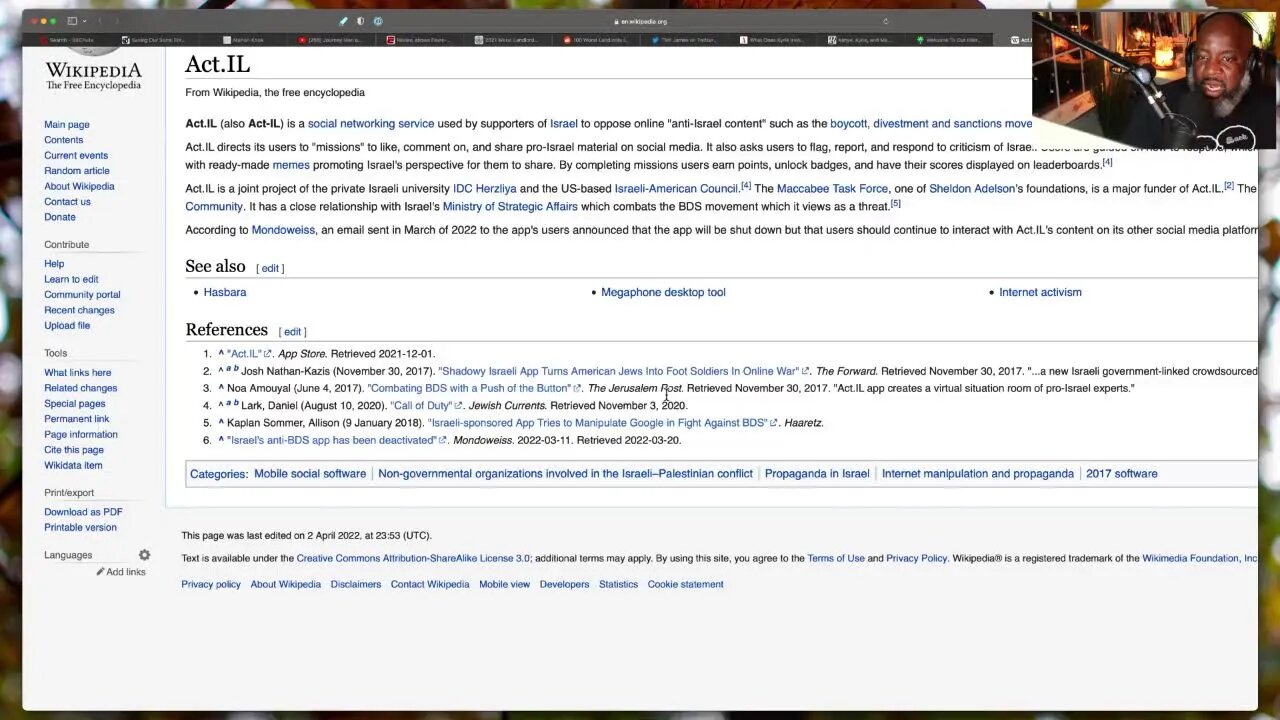
Task: Open Creative Commons Attribution-ShareAlike license link
Action: click(413, 558)
